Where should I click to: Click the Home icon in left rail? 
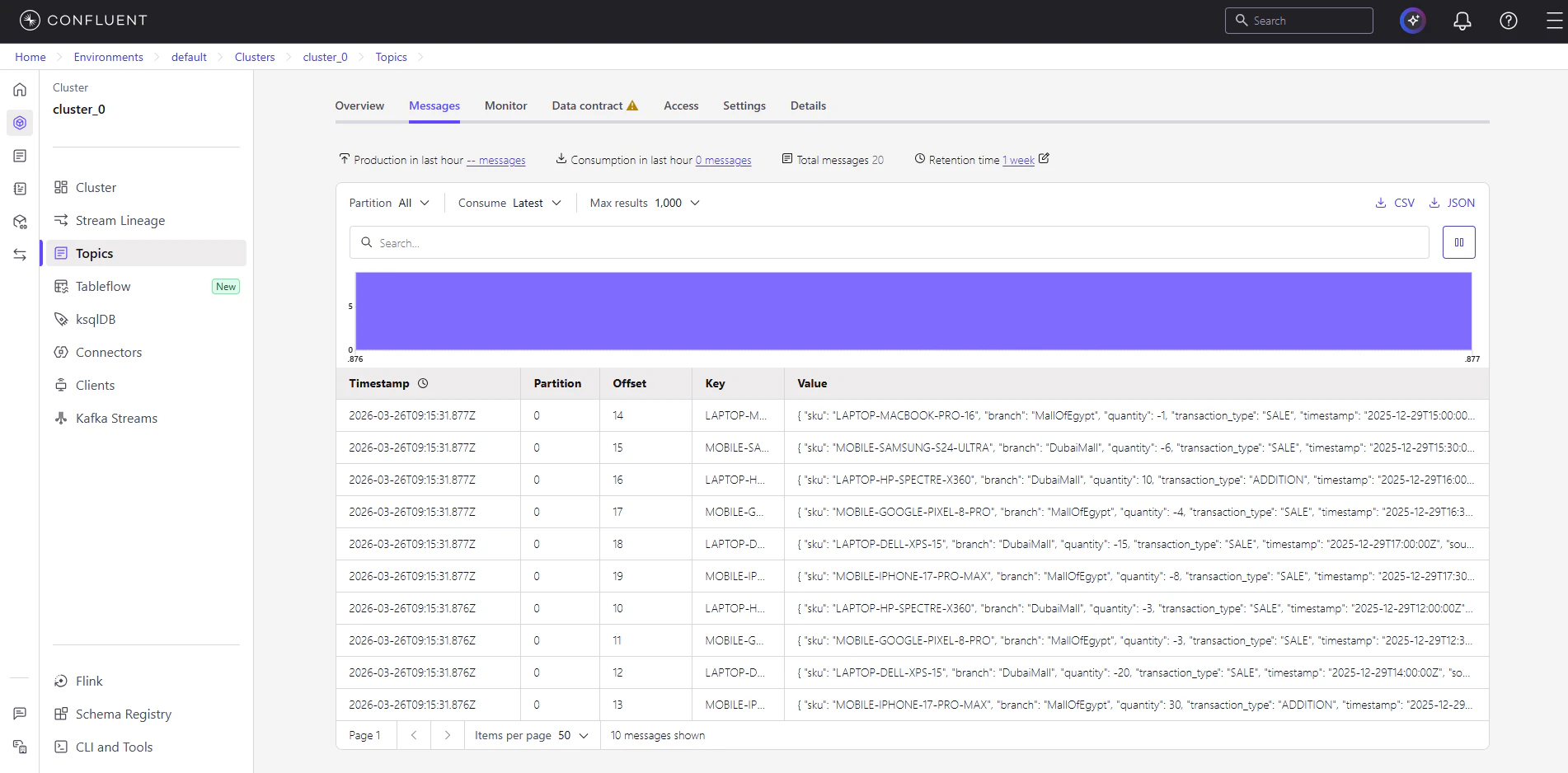tap(20, 90)
